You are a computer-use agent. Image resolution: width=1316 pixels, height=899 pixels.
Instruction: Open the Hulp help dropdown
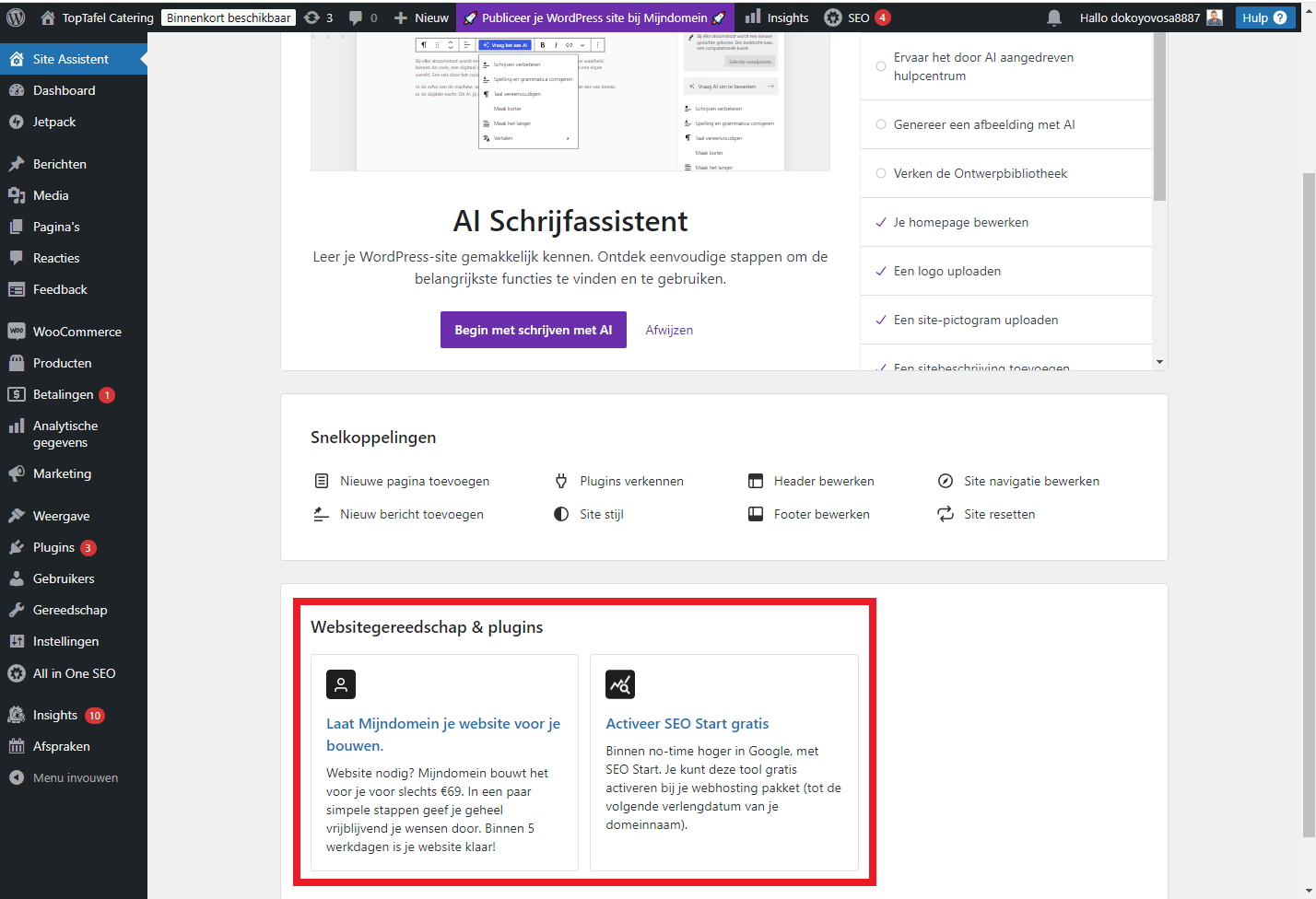1265,18
